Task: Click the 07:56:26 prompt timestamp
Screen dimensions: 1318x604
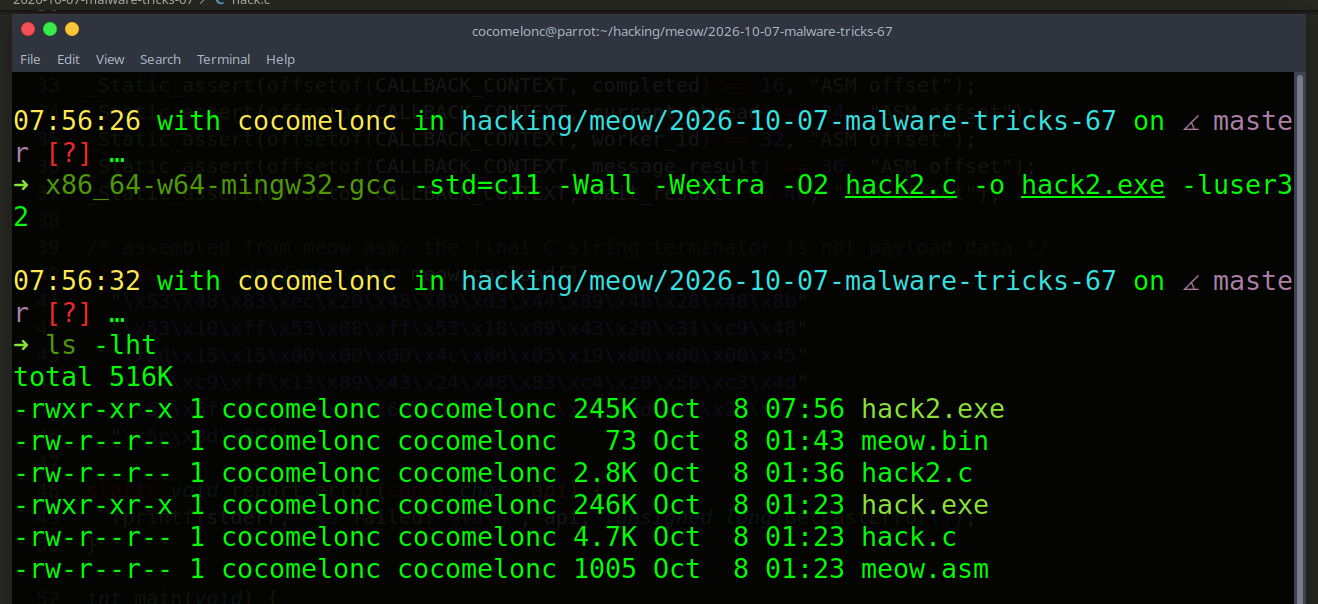Action: [77, 121]
